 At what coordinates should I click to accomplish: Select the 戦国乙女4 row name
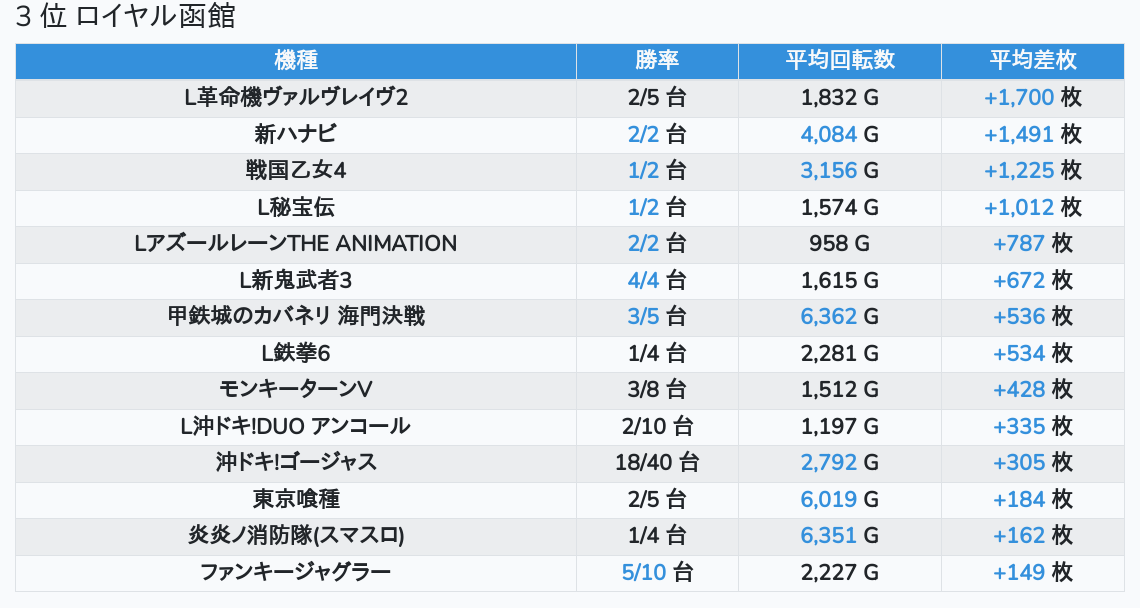295,170
